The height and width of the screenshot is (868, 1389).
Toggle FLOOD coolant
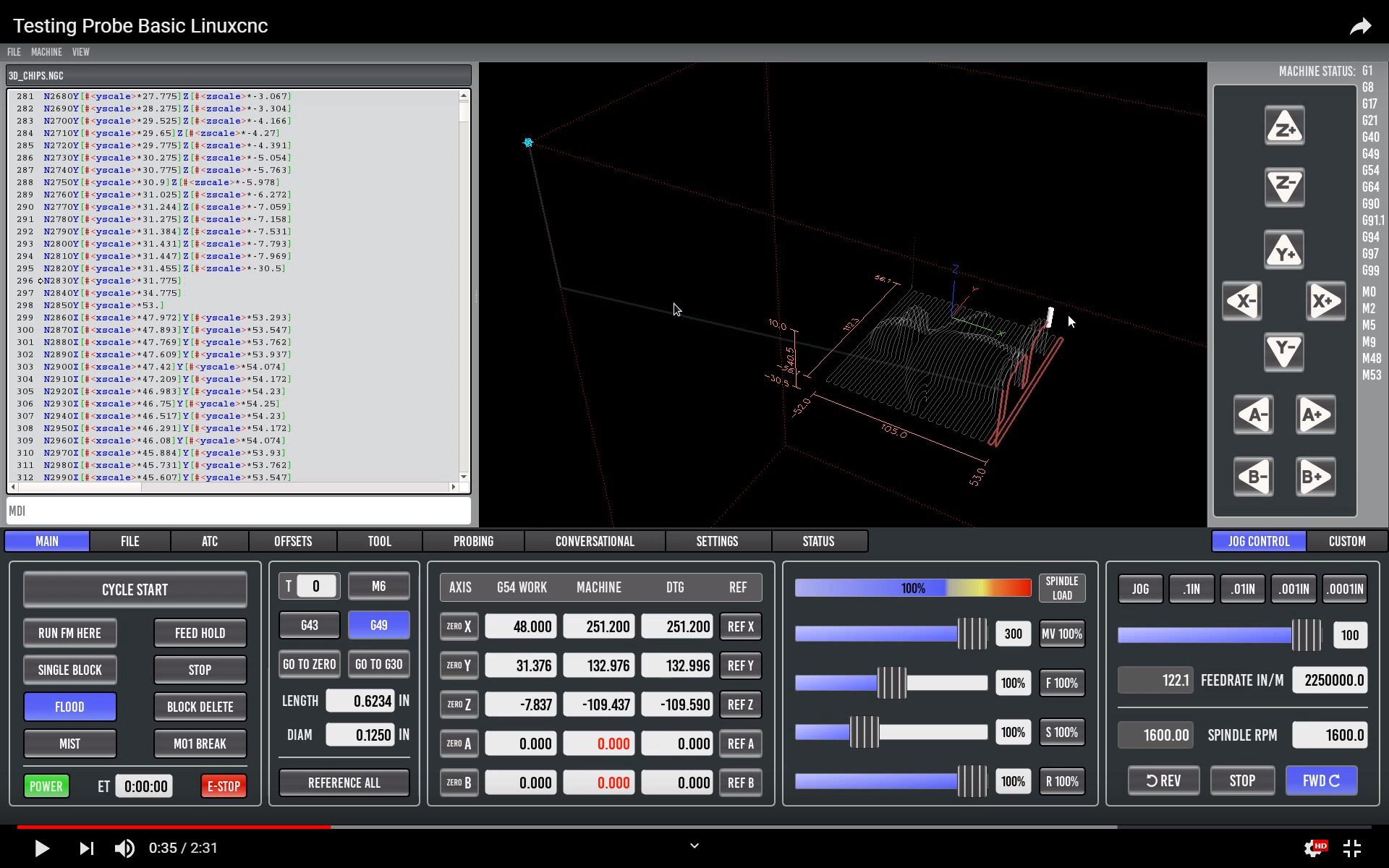(70, 707)
